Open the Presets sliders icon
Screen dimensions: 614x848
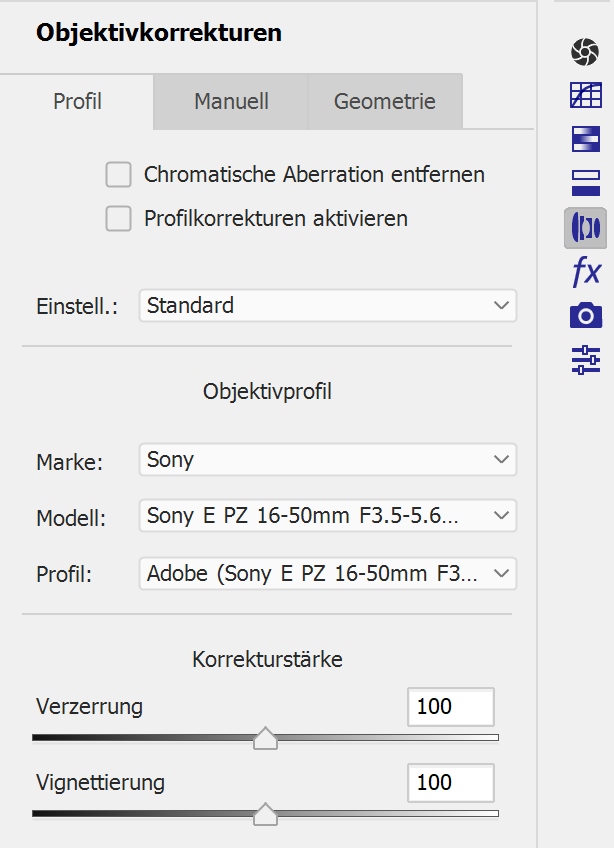[x=585, y=360]
